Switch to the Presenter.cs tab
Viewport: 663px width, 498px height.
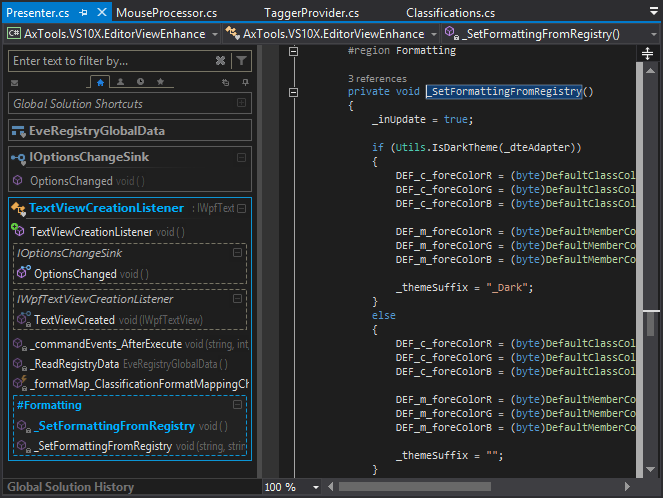pyautogui.click(x=38, y=13)
